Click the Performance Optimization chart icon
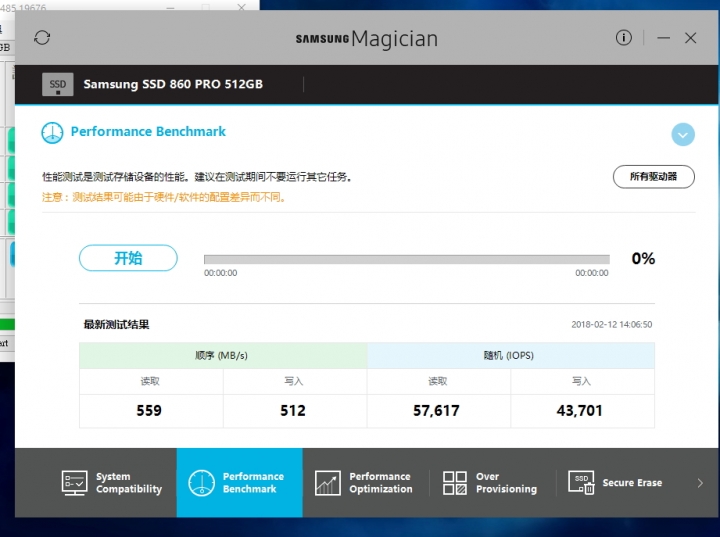The image size is (720, 537). tap(328, 483)
